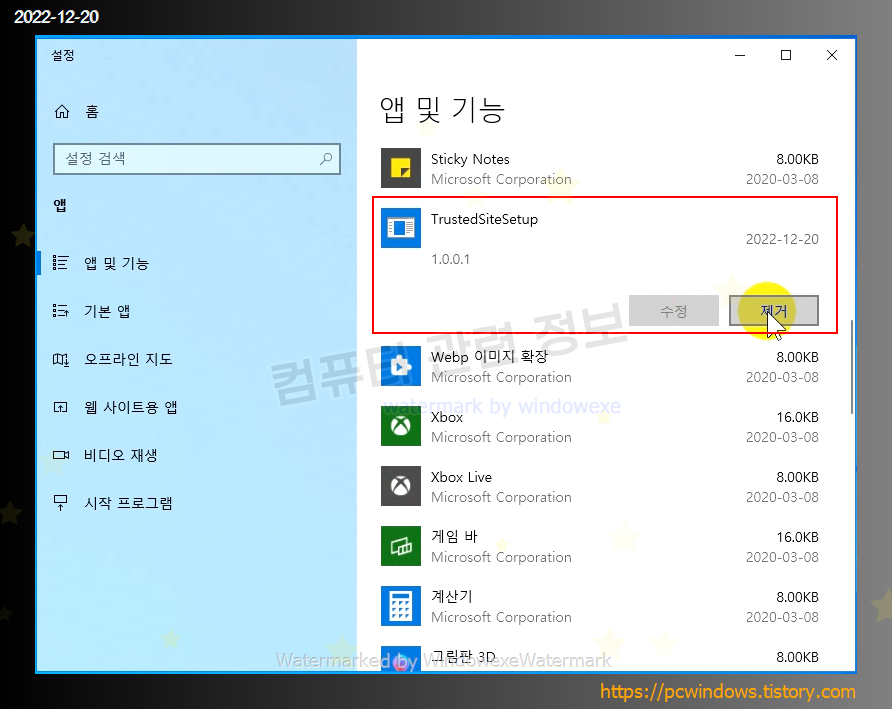Select the TrustedSiteSetup app name
892x709 pixels.
pyautogui.click(x=484, y=219)
